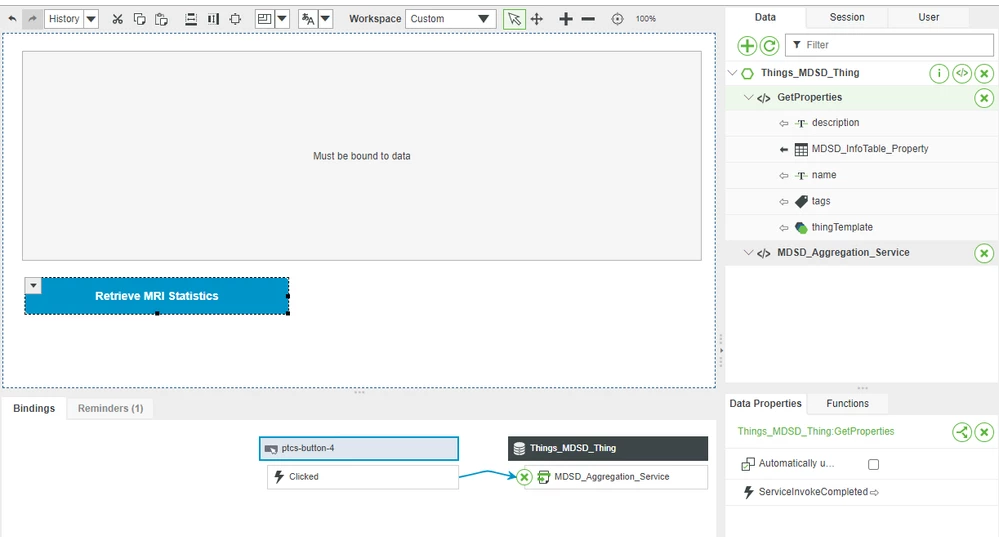Click the bound arrow beside MDSD_InfoTable_Property
This screenshot has height=537, width=999.
tap(784, 149)
